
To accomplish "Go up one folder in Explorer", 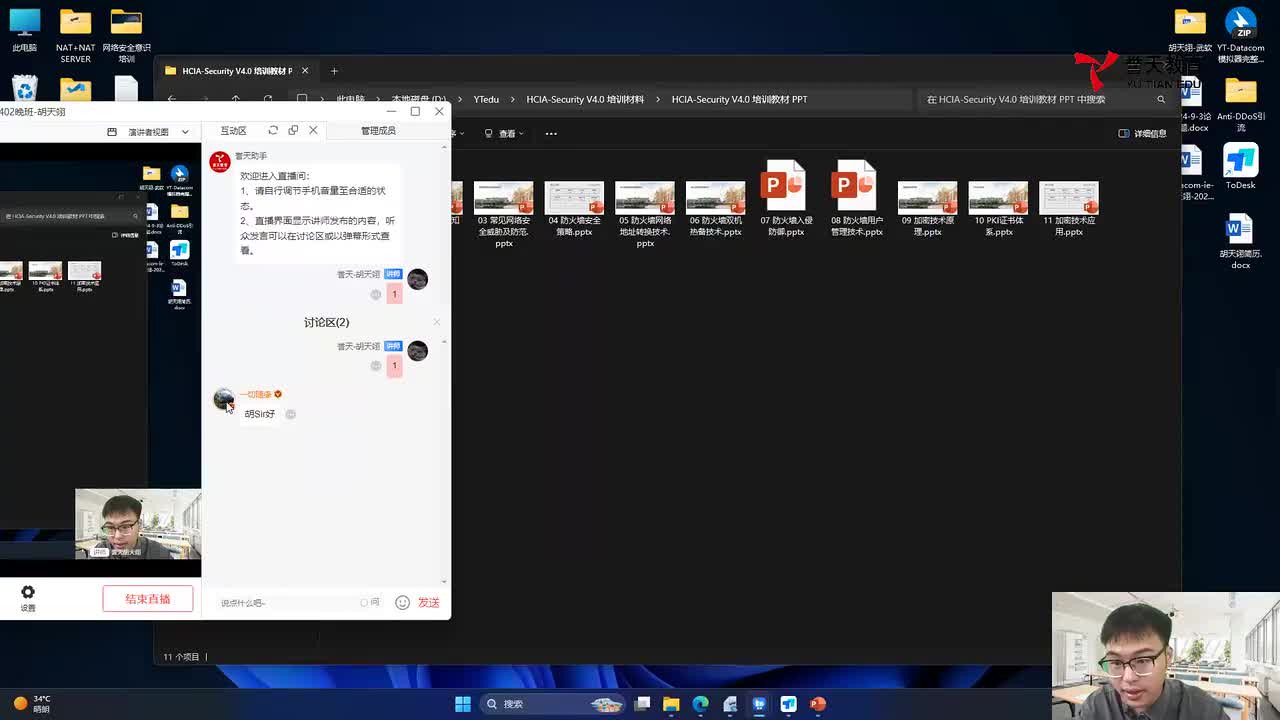I will coord(236,99).
